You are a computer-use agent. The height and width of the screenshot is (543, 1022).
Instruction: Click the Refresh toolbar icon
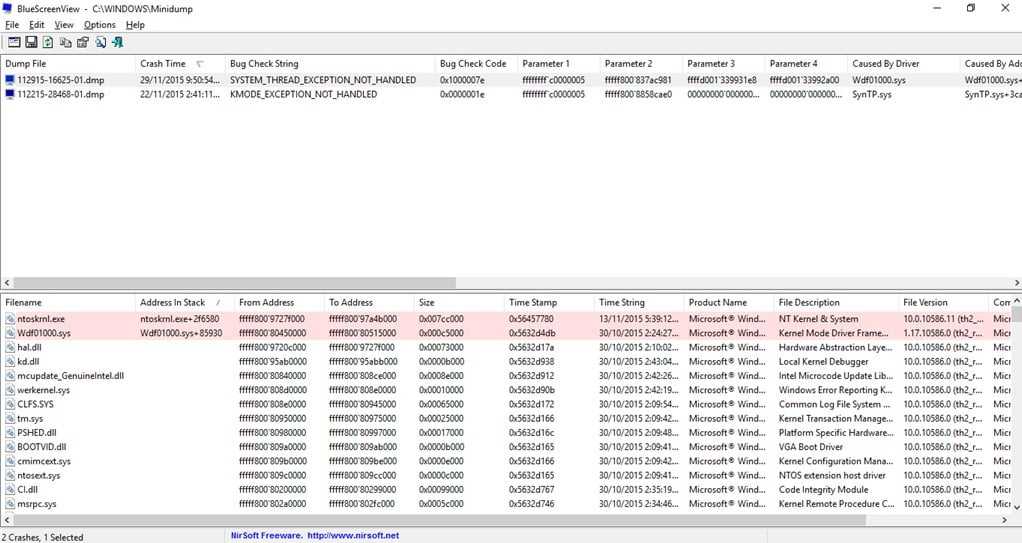[x=48, y=42]
